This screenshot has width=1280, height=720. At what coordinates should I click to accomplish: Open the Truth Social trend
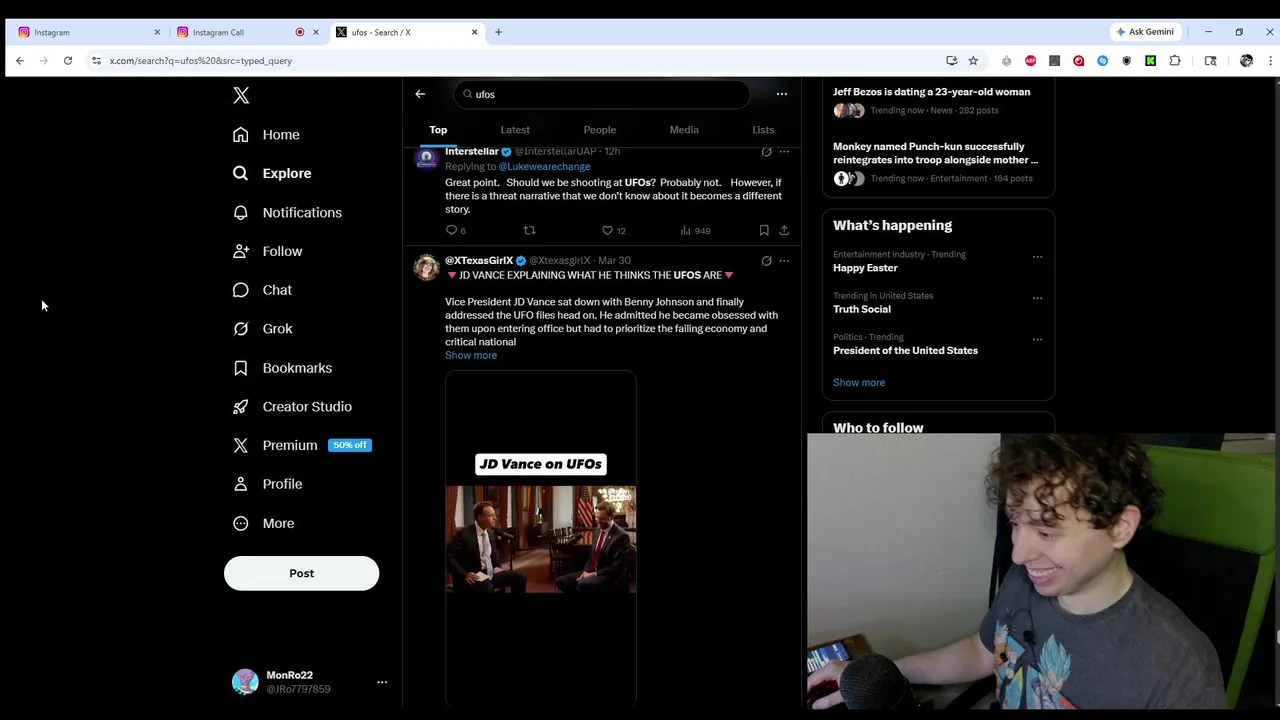click(862, 309)
